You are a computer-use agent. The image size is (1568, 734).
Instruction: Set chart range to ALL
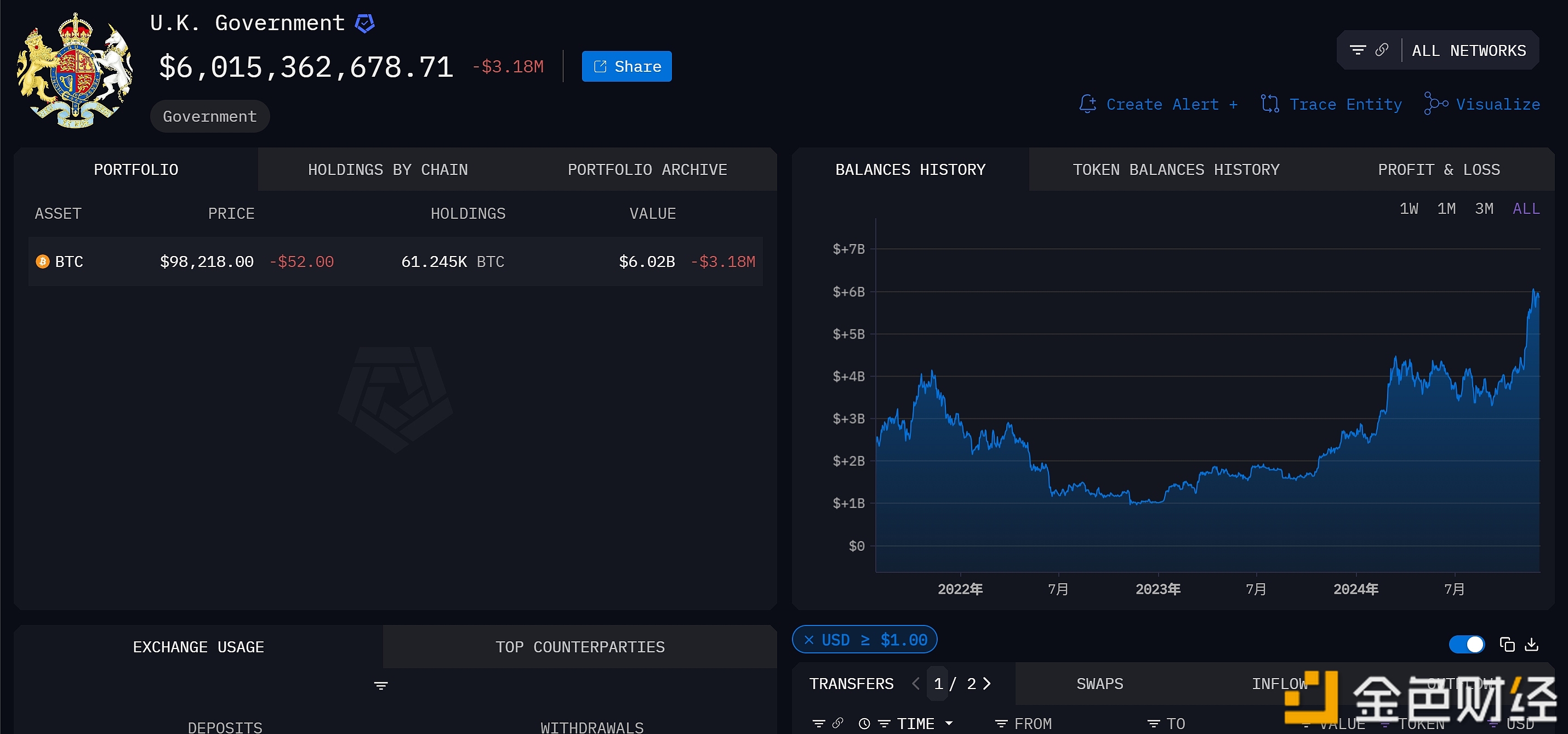pos(1526,209)
